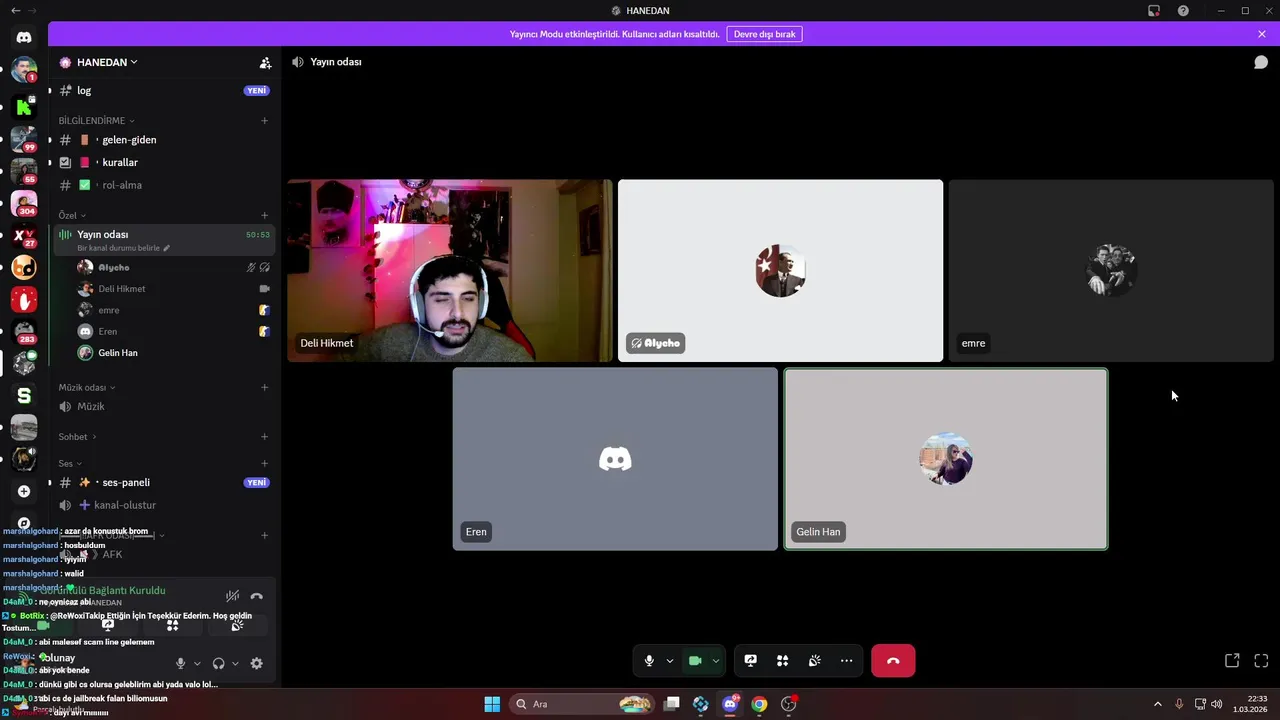
Task: Share your screen in call controls
Action: [751, 661]
